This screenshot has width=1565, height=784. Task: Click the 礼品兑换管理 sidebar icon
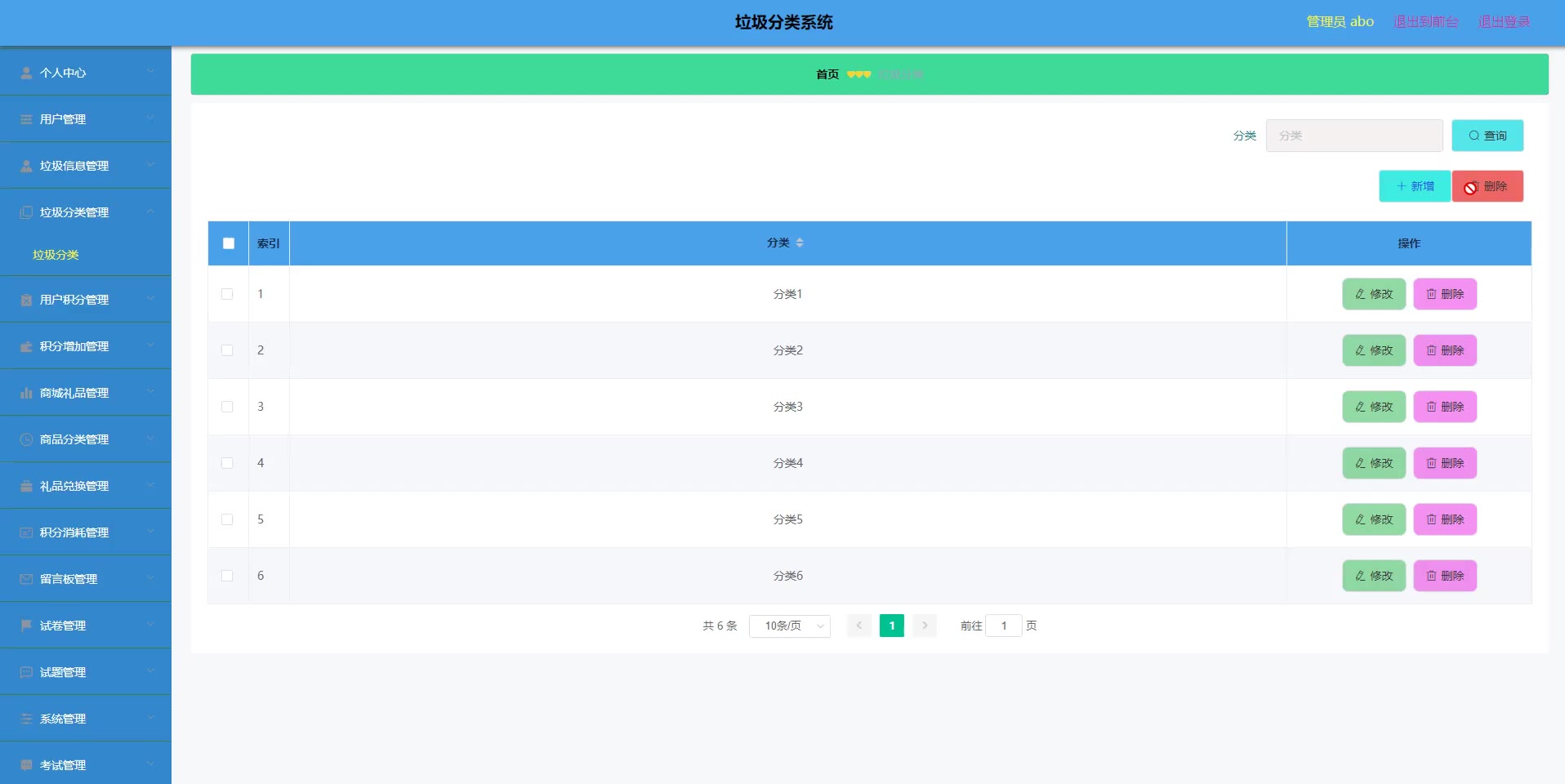26,486
